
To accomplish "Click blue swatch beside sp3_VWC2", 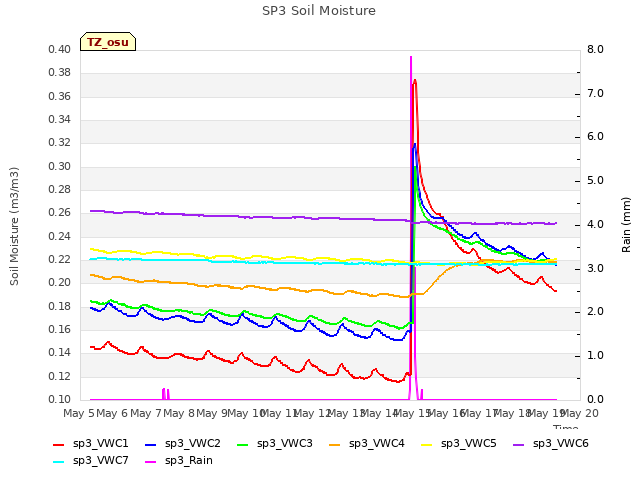I will (x=151, y=445).
